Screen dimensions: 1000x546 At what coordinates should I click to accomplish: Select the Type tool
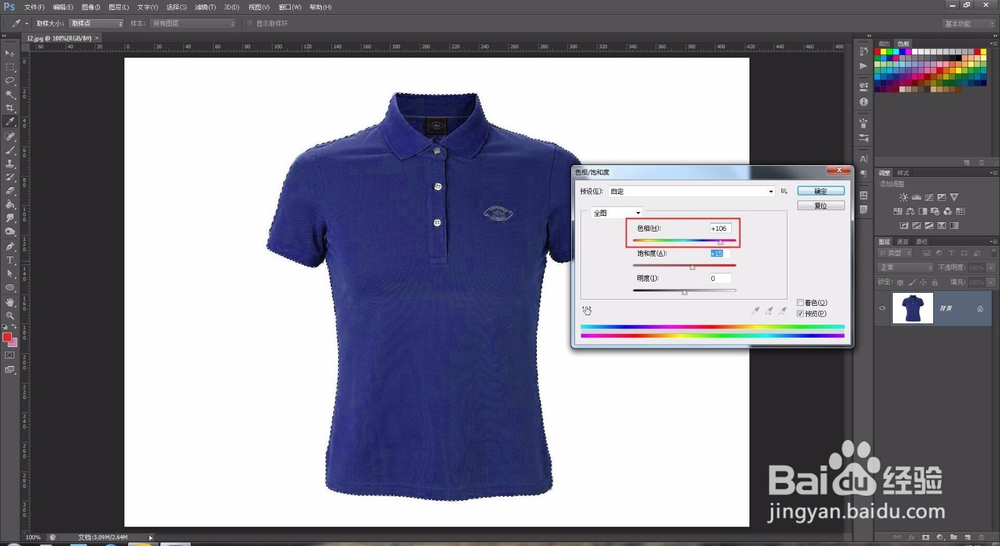tap(10, 260)
